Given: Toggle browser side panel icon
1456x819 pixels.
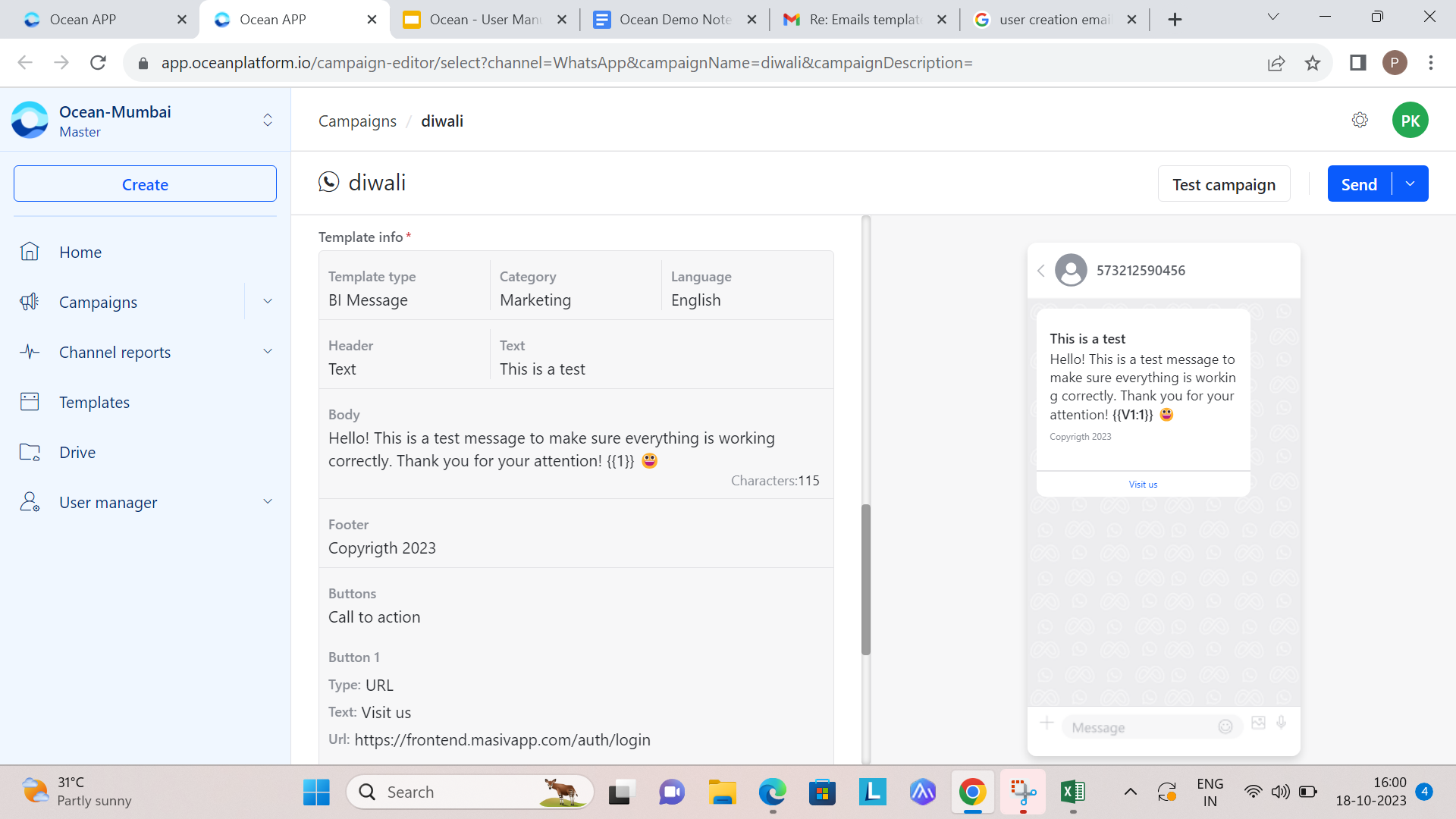Looking at the screenshot, I should 1358,62.
